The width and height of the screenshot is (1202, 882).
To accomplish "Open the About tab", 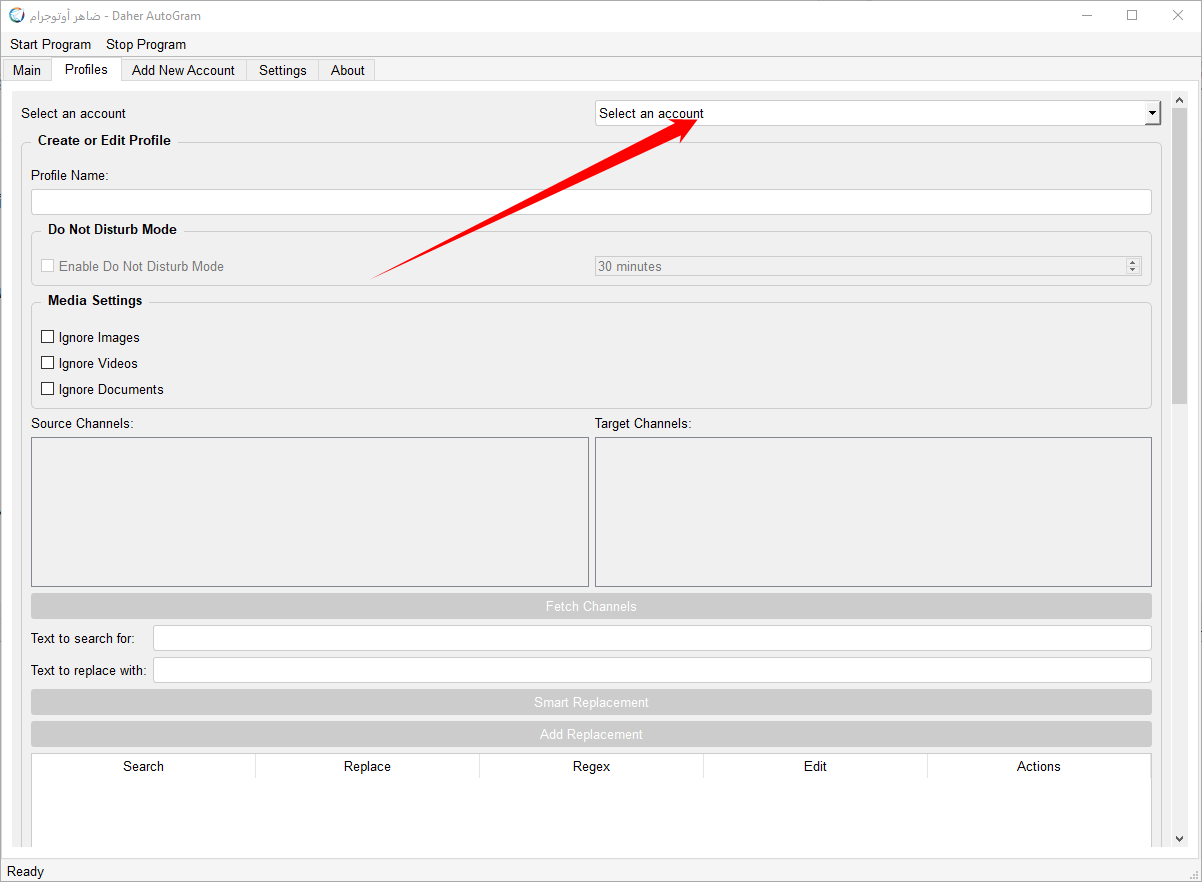I will [x=347, y=70].
